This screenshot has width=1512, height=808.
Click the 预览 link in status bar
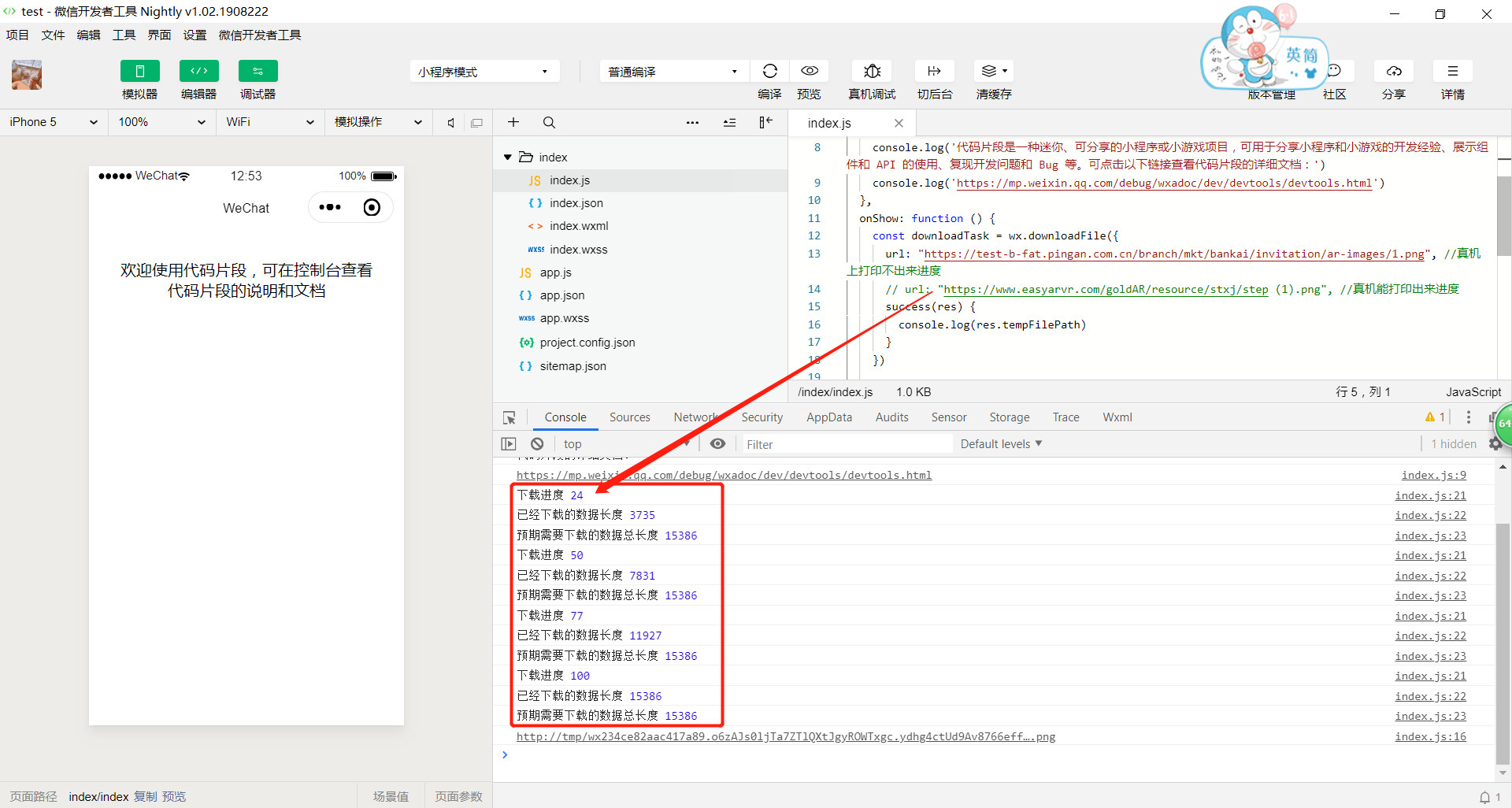(x=174, y=797)
